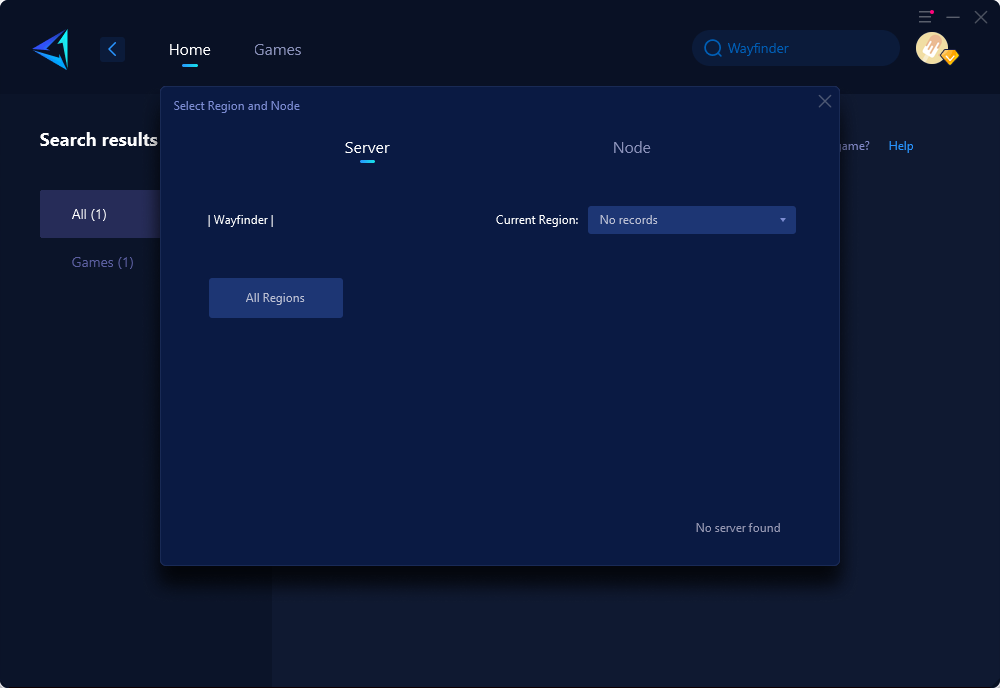This screenshot has width=1000, height=688.
Task: Select the Server tab in dialog
Action: (x=367, y=148)
